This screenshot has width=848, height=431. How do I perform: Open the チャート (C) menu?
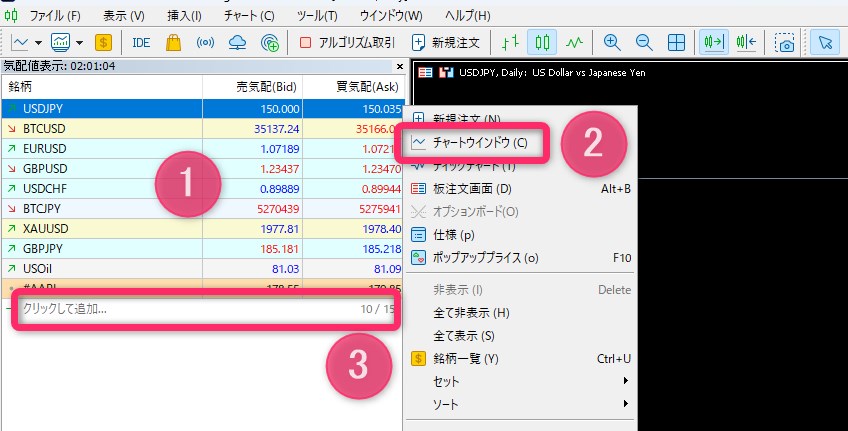(249, 16)
